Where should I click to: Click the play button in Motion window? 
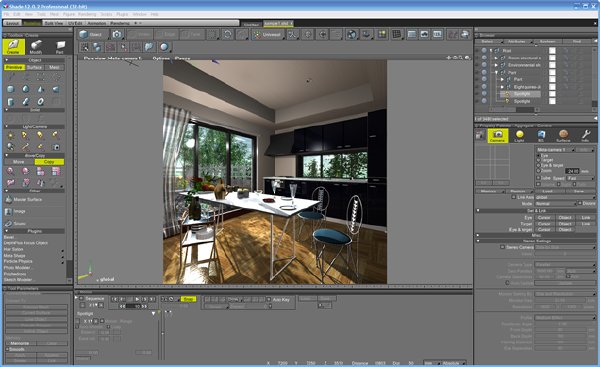tap(137, 299)
